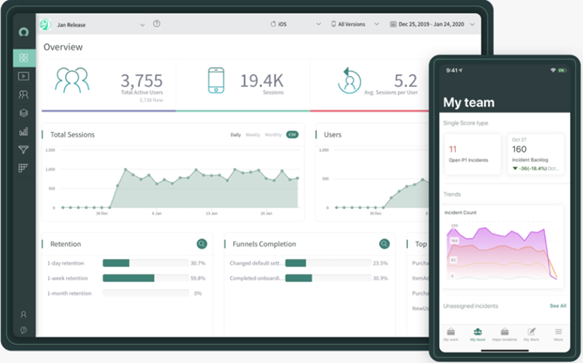583x363 pixels.
Task: Click the CSV export button on Total Sessions
Action: pos(292,135)
